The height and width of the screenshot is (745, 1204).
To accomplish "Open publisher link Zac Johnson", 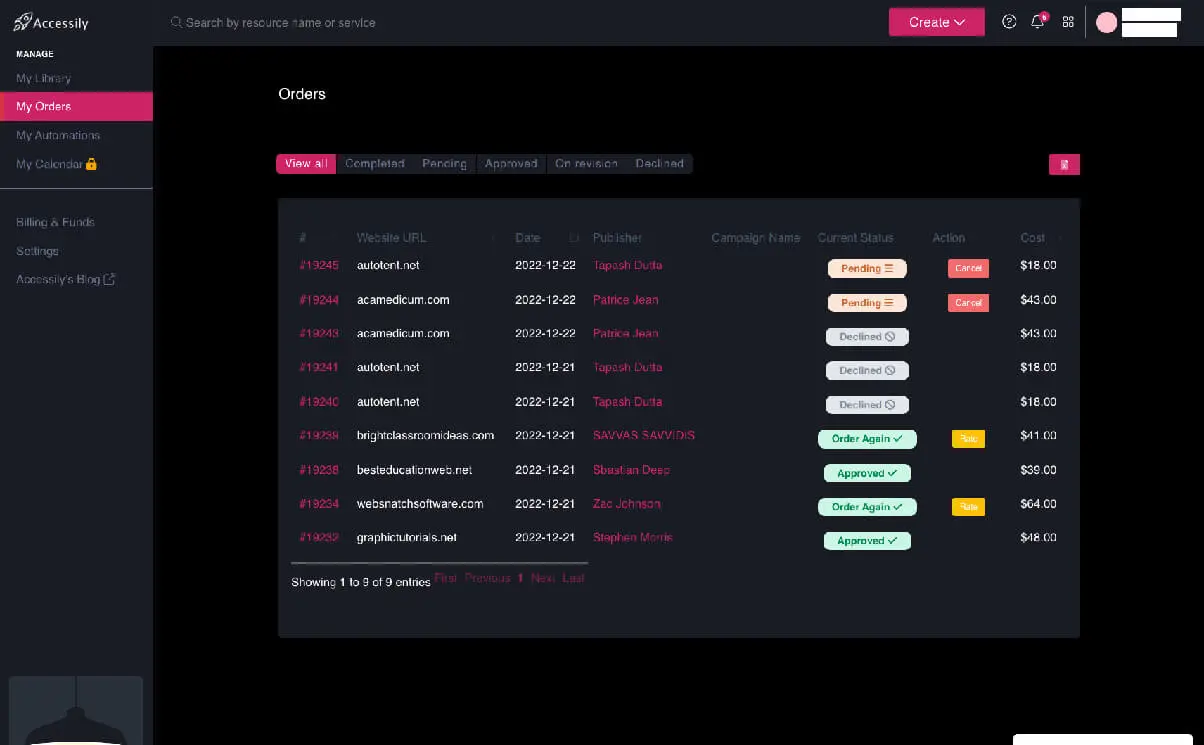I will tap(627, 504).
